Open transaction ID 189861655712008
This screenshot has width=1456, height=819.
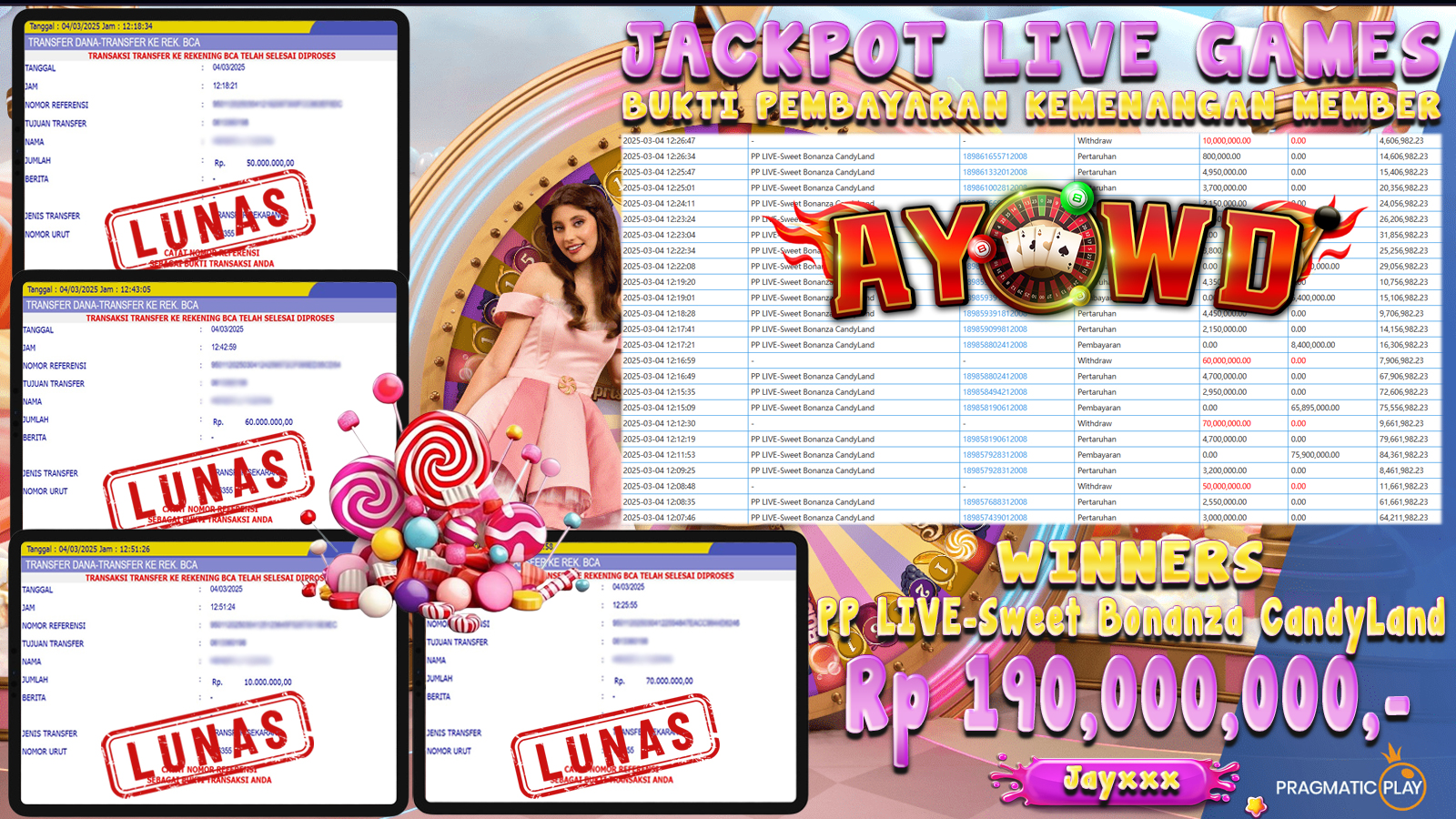click(x=995, y=157)
